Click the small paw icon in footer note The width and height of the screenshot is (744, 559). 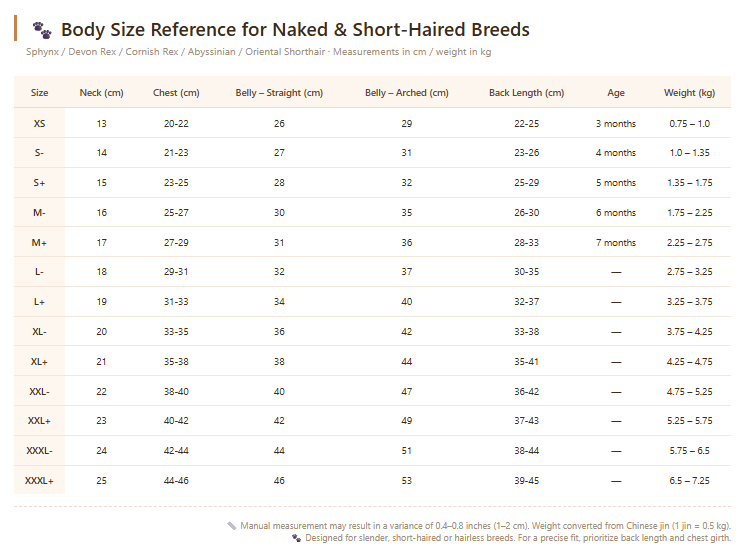pyautogui.click(x=297, y=538)
